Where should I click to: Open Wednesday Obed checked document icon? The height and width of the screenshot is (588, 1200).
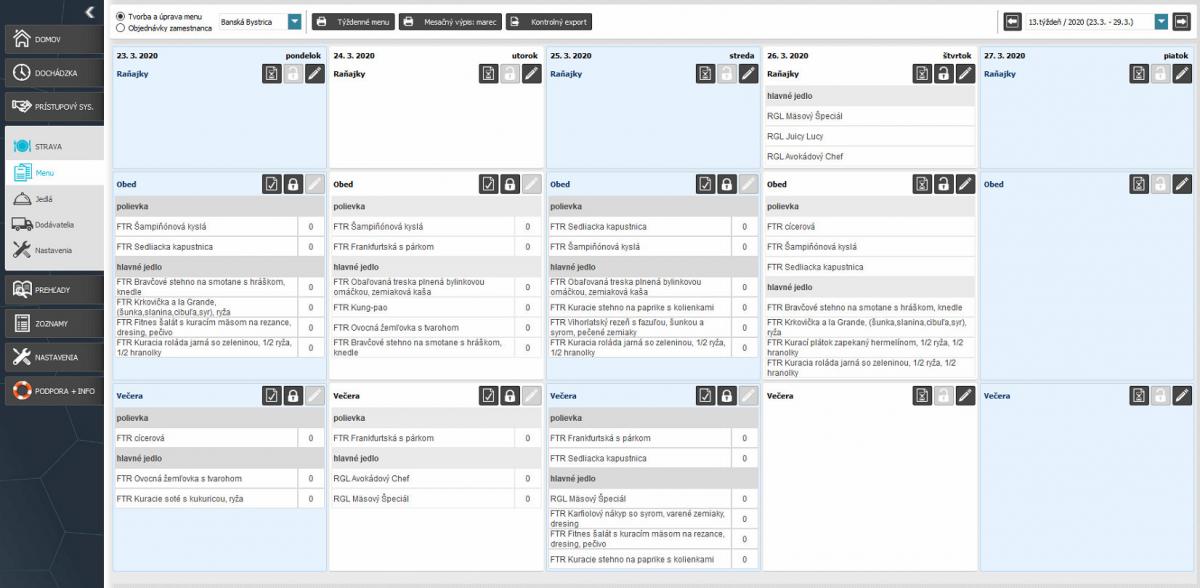pos(707,184)
